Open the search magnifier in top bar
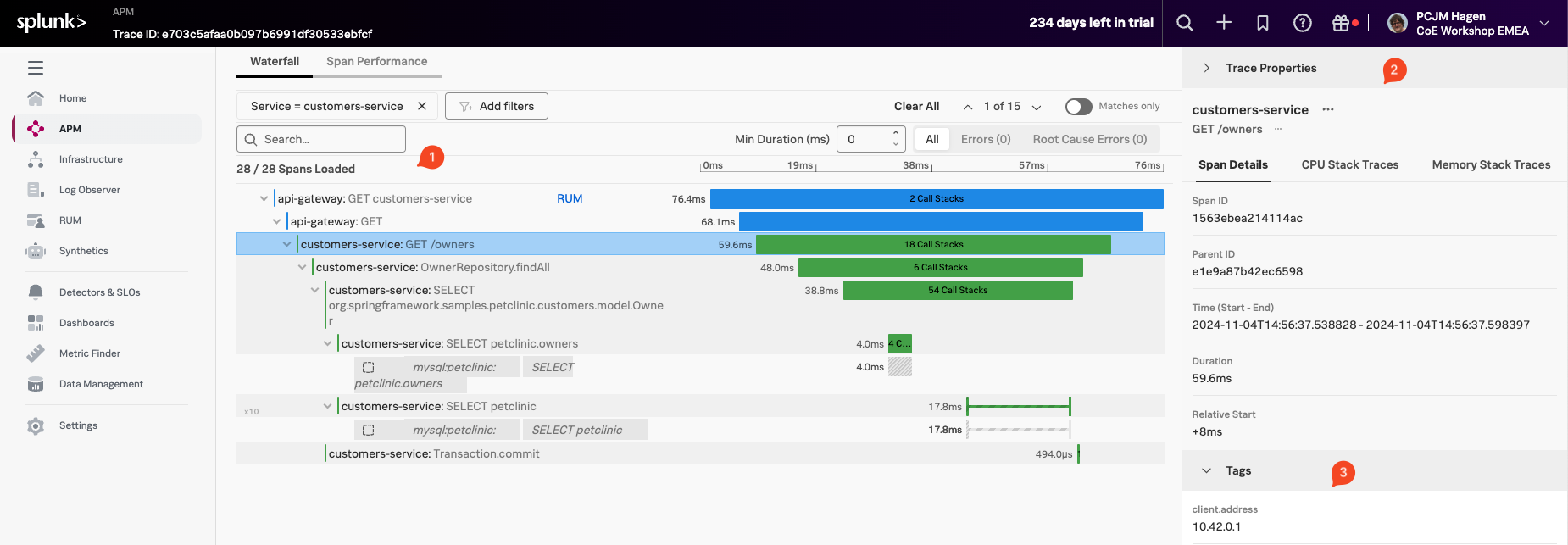The width and height of the screenshot is (1568, 545). coord(1185,23)
